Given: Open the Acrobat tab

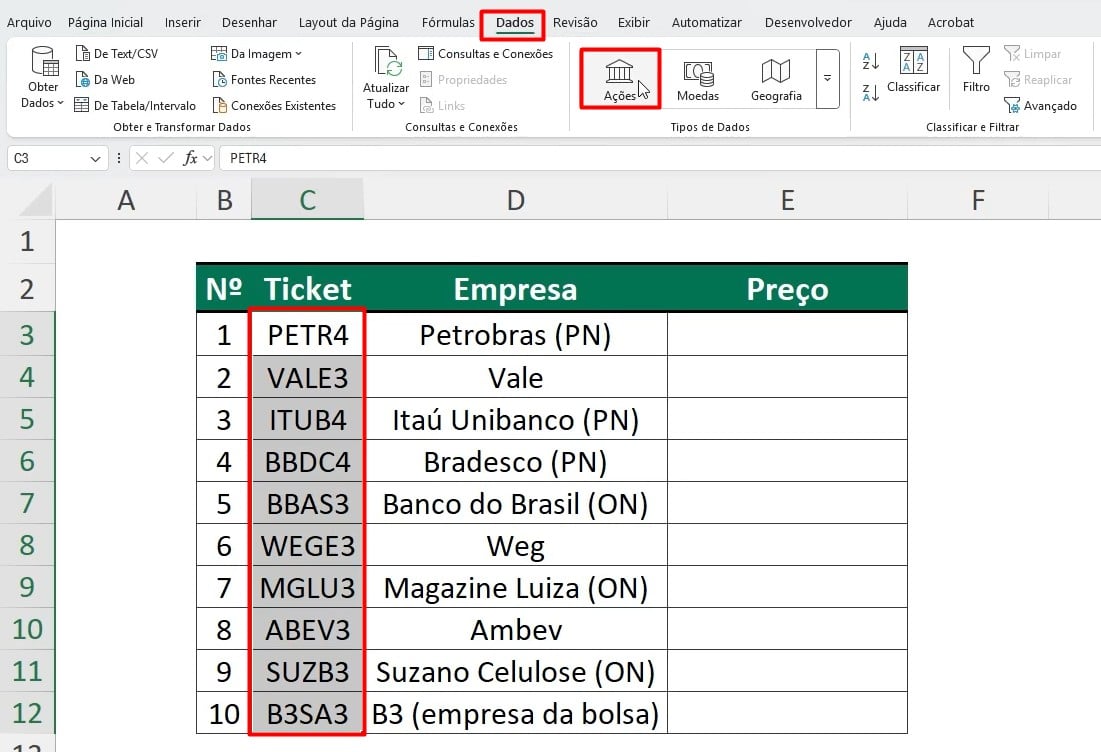Looking at the screenshot, I should (x=951, y=22).
